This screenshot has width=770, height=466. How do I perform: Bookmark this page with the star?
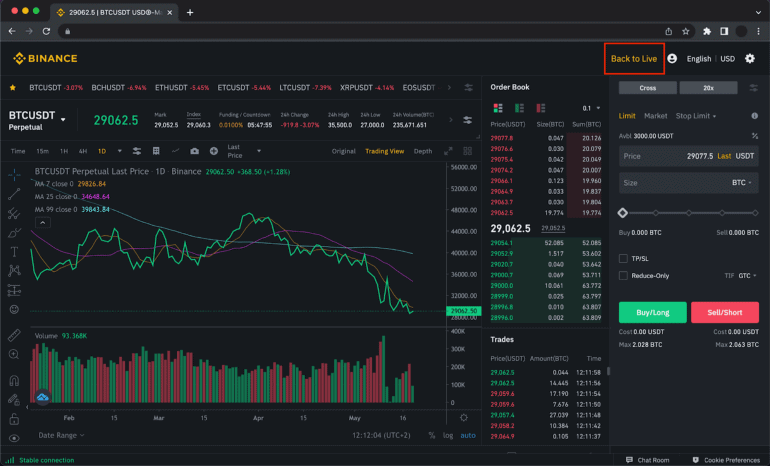(686, 31)
